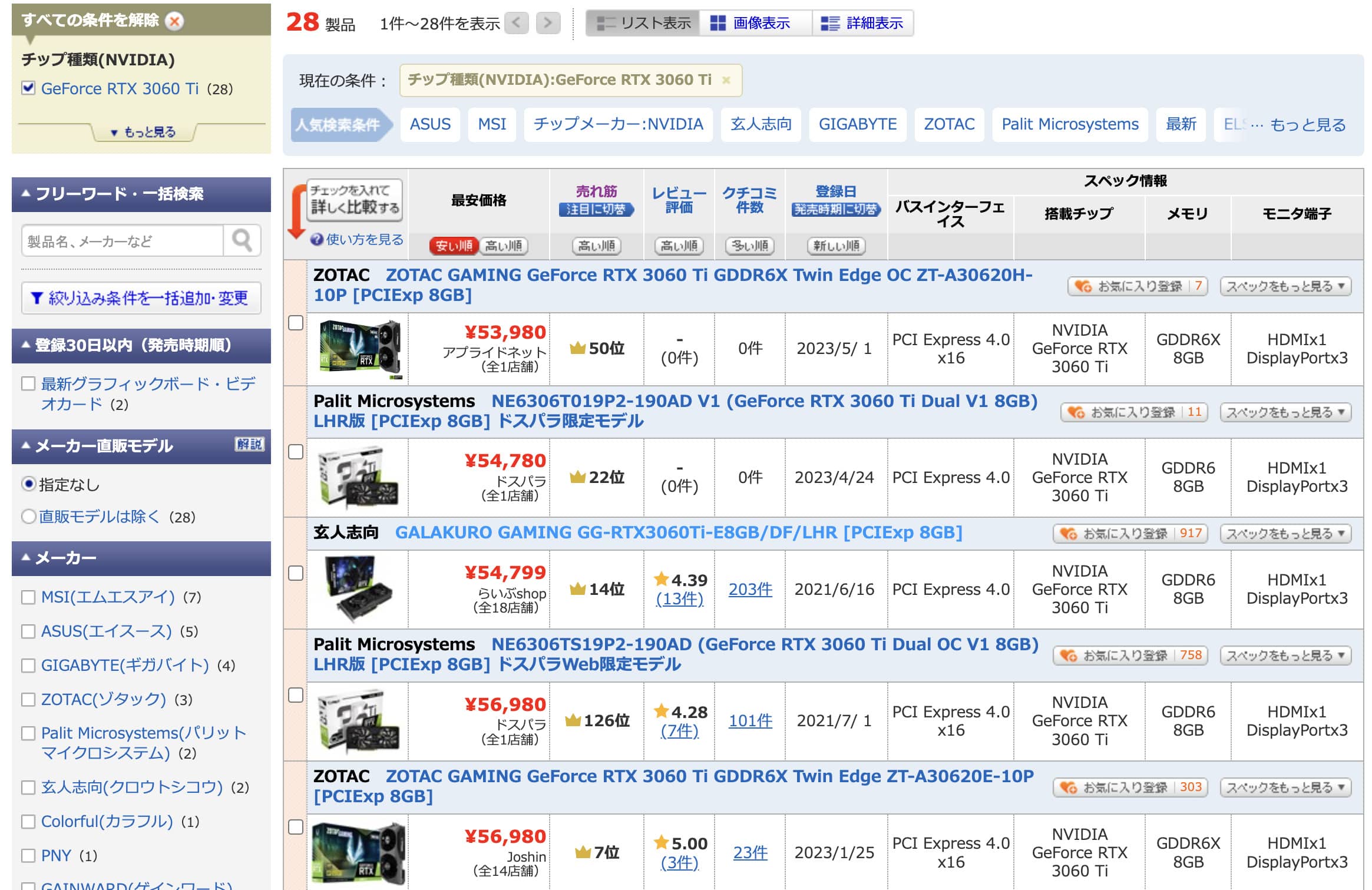Click the 解説 icon for maker direct models
This screenshot has height=890, width=1372.
click(x=249, y=444)
